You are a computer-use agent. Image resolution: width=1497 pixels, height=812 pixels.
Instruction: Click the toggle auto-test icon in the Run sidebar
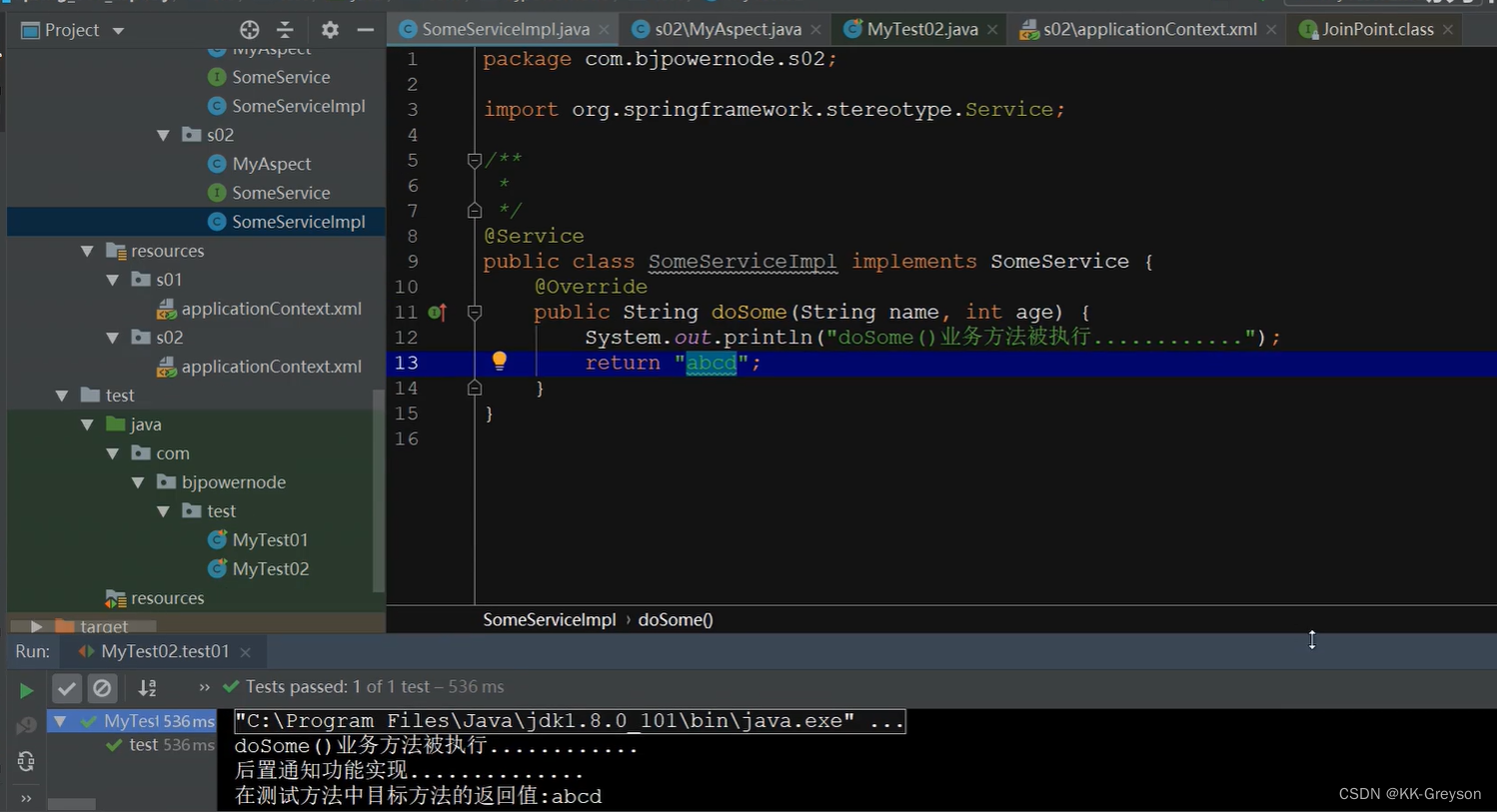[x=26, y=762]
